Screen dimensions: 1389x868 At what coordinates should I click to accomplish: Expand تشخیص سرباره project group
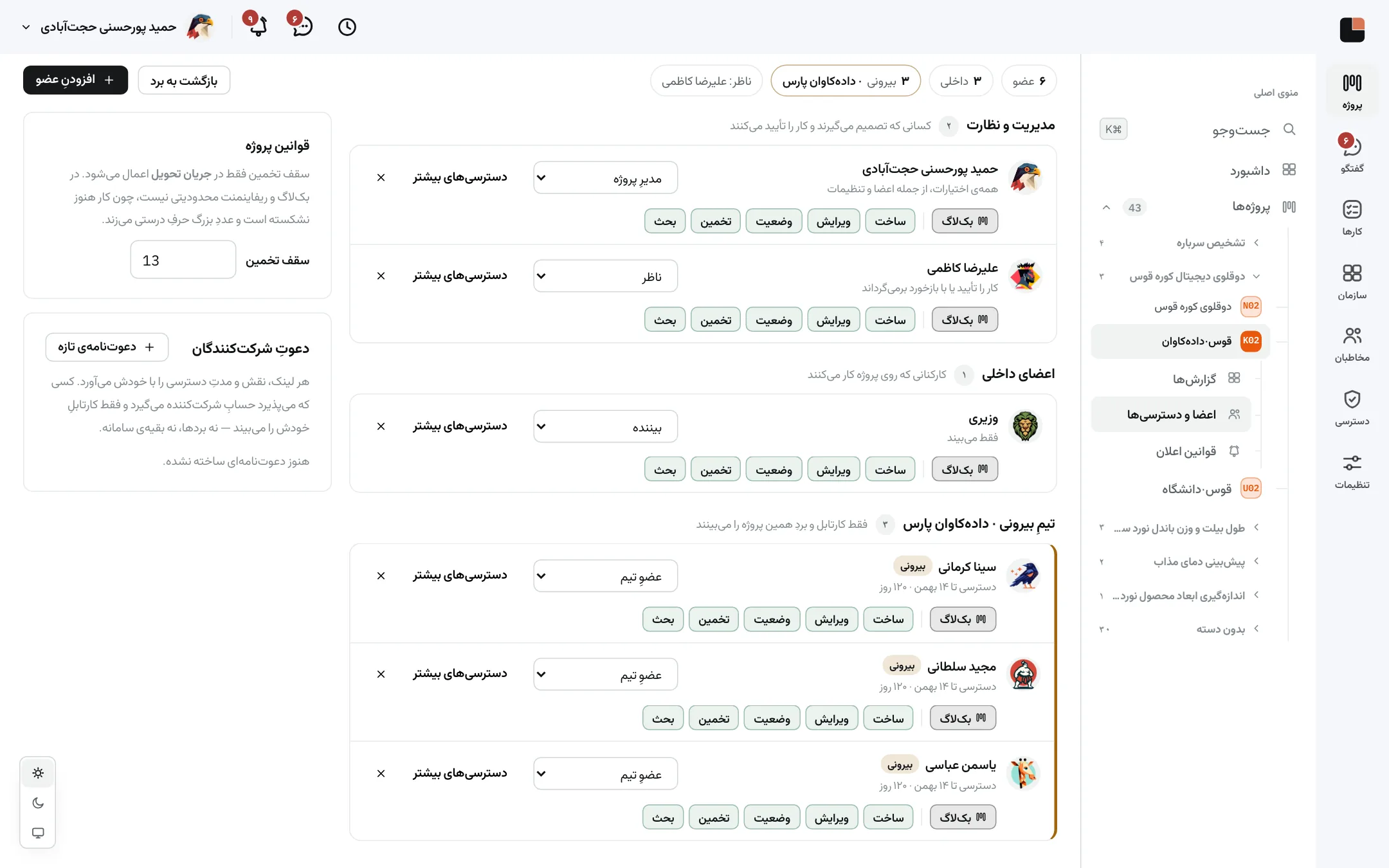[x=1256, y=242]
